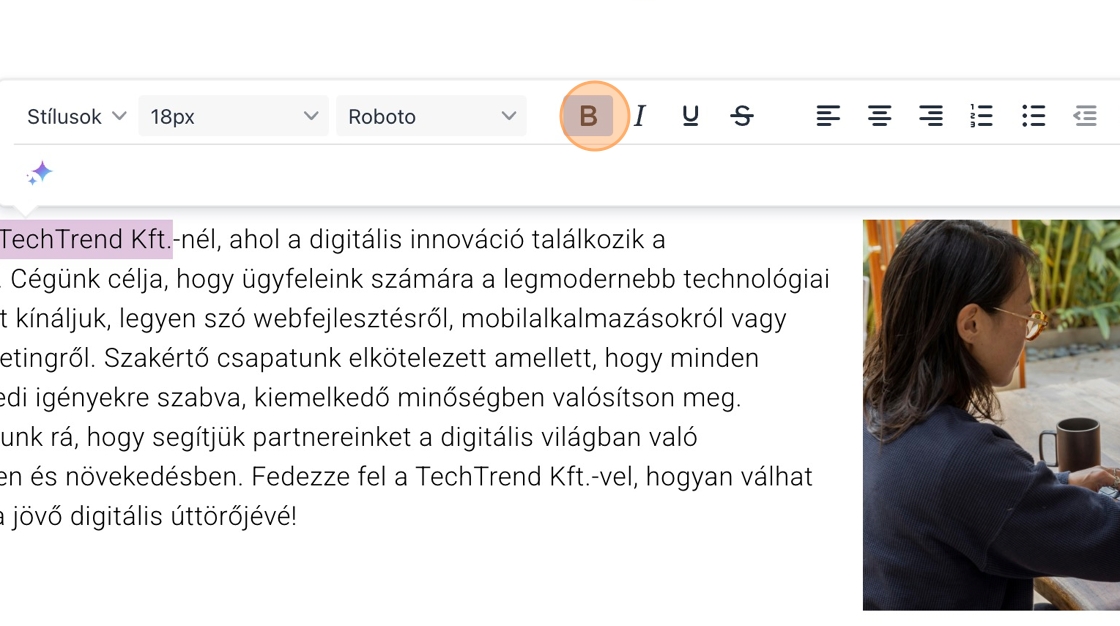Toggle bold formatting

pos(589,116)
